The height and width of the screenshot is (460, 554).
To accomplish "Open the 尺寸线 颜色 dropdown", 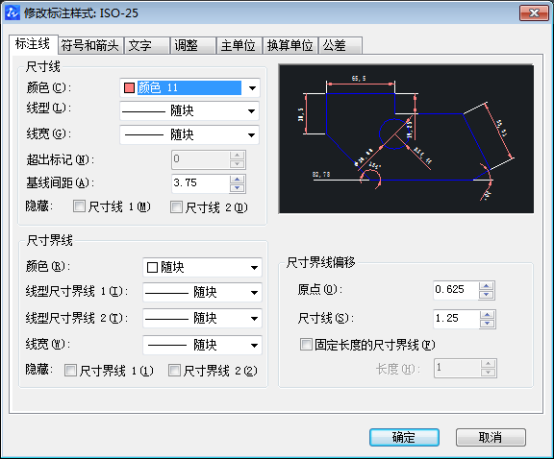I will tap(252, 88).
